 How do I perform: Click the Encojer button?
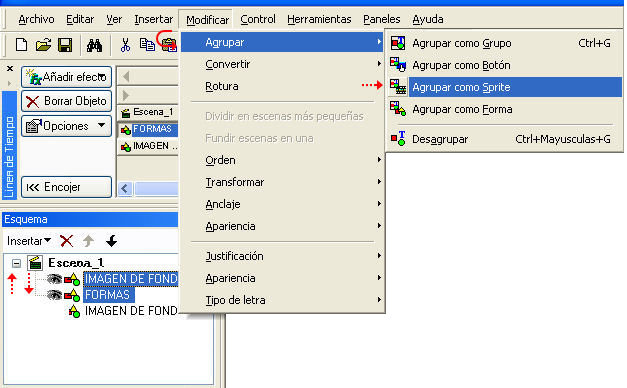tap(66, 187)
